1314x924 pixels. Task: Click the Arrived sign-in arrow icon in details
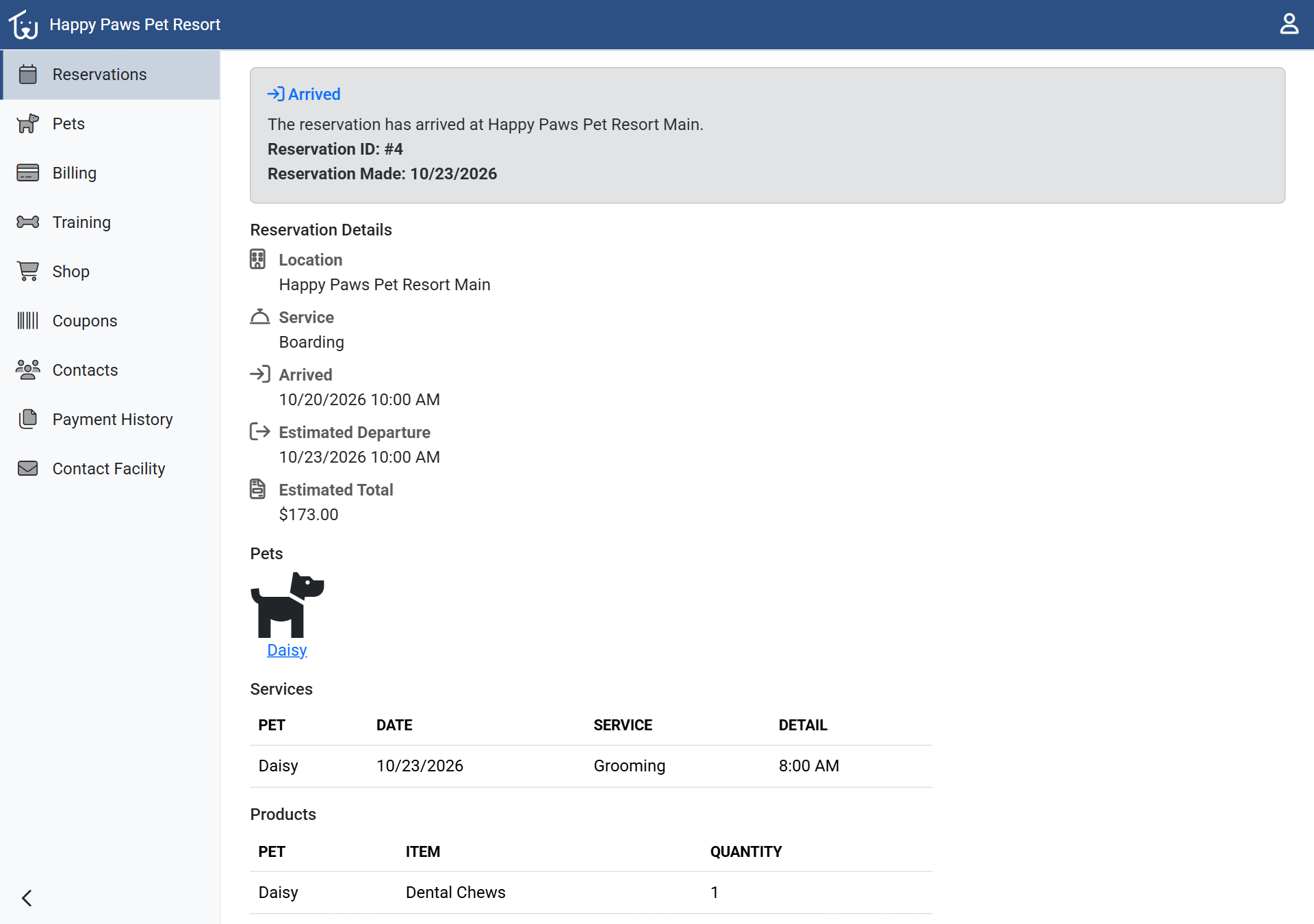[x=260, y=374]
